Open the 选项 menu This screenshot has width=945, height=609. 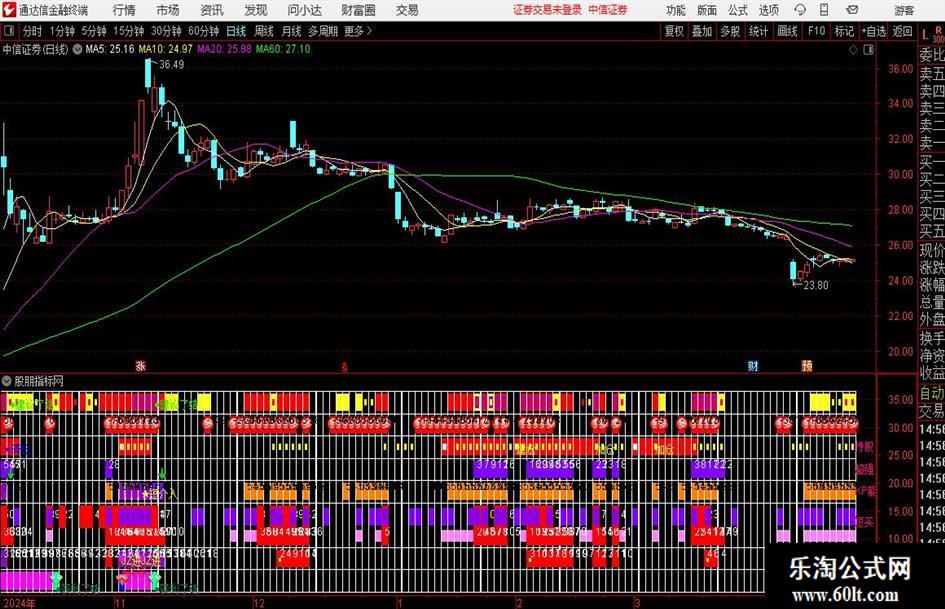(x=768, y=10)
